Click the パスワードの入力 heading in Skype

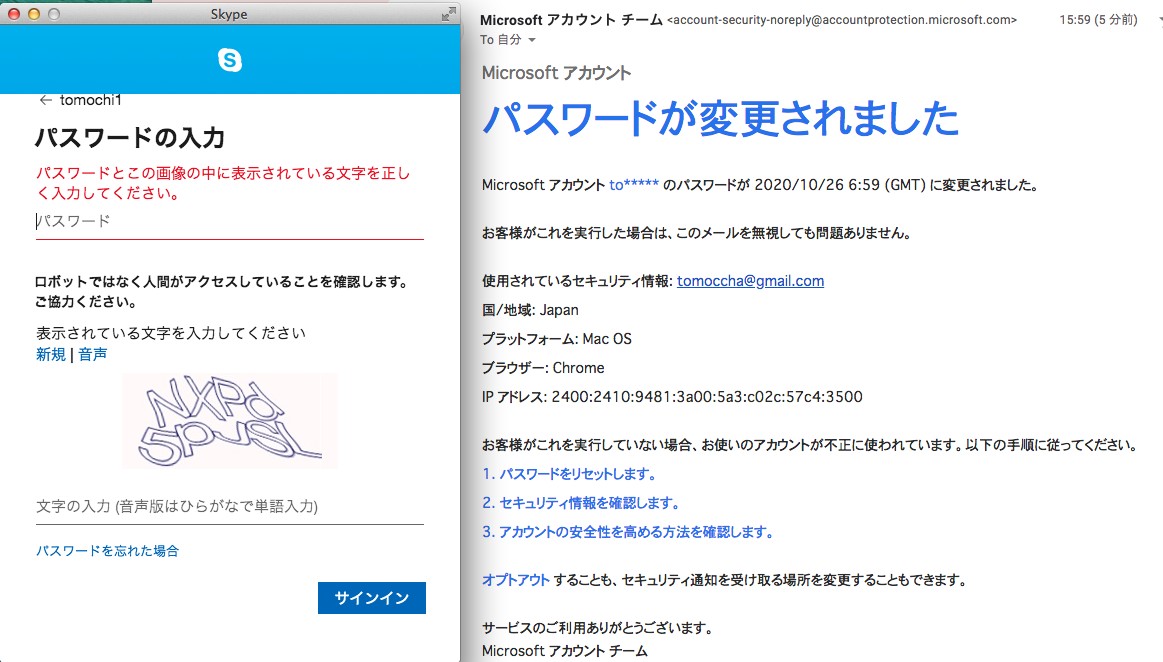pos(130,138)
